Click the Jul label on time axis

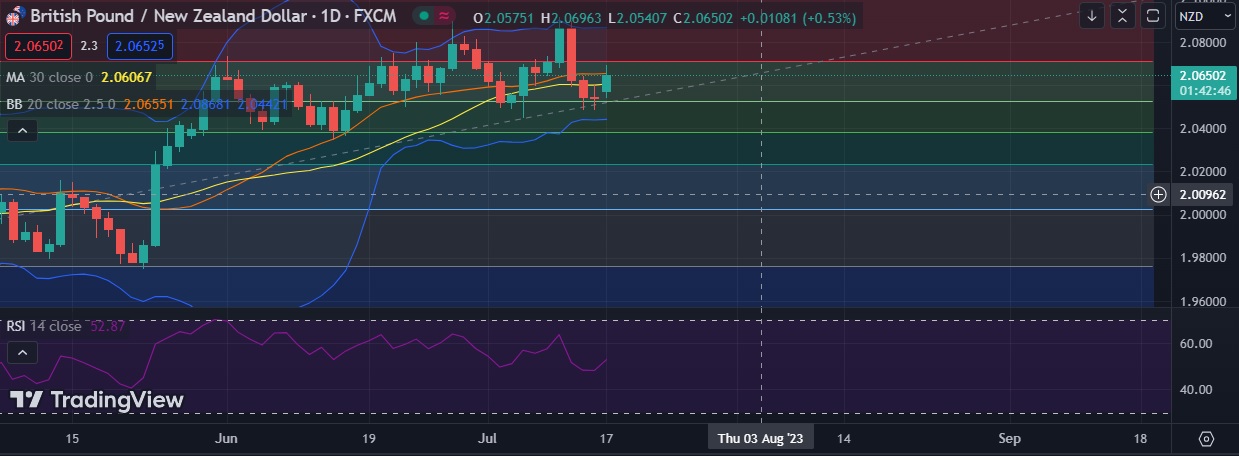click(488, 438)
